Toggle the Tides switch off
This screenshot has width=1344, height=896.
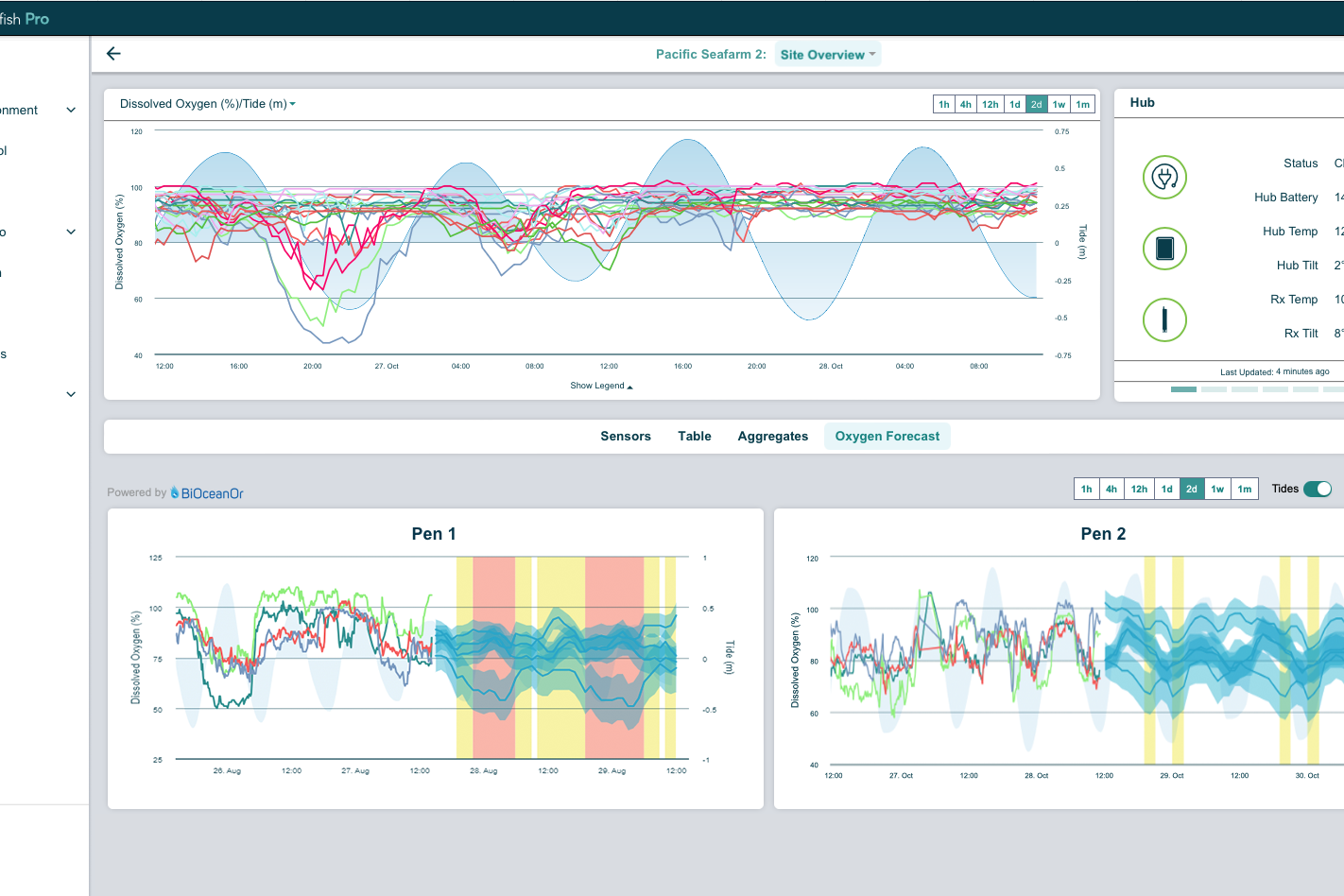pyautogui.click(x=1317, y=489)
